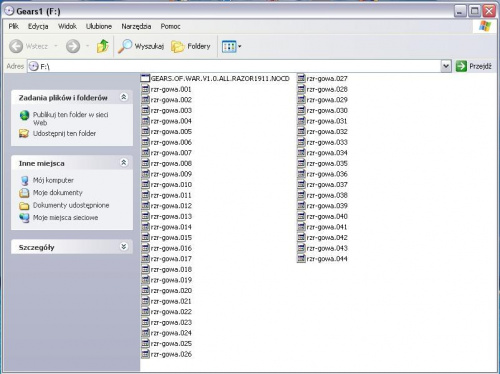Select the rzr-gowa.026 file icon
The height and width of the screenshot is (374, 500).
(145, 354)
